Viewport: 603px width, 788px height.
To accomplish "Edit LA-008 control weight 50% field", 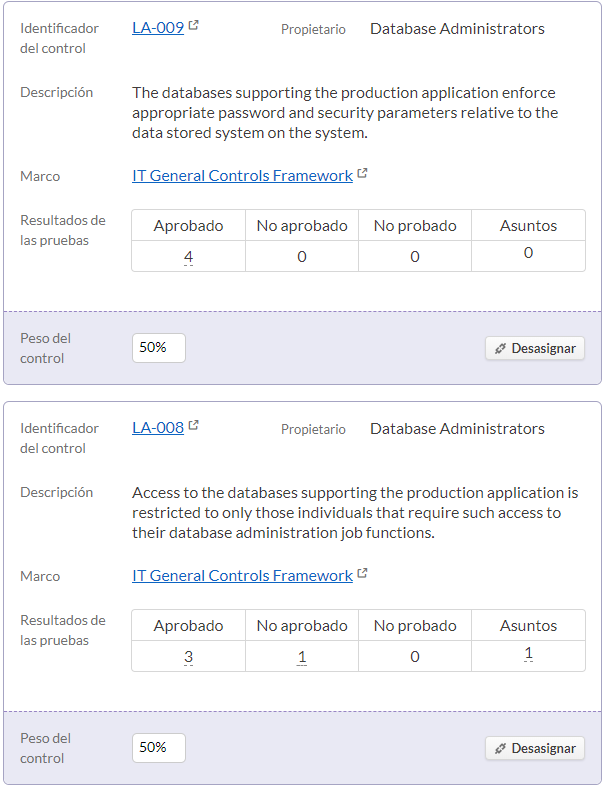I will pos(159,748).
